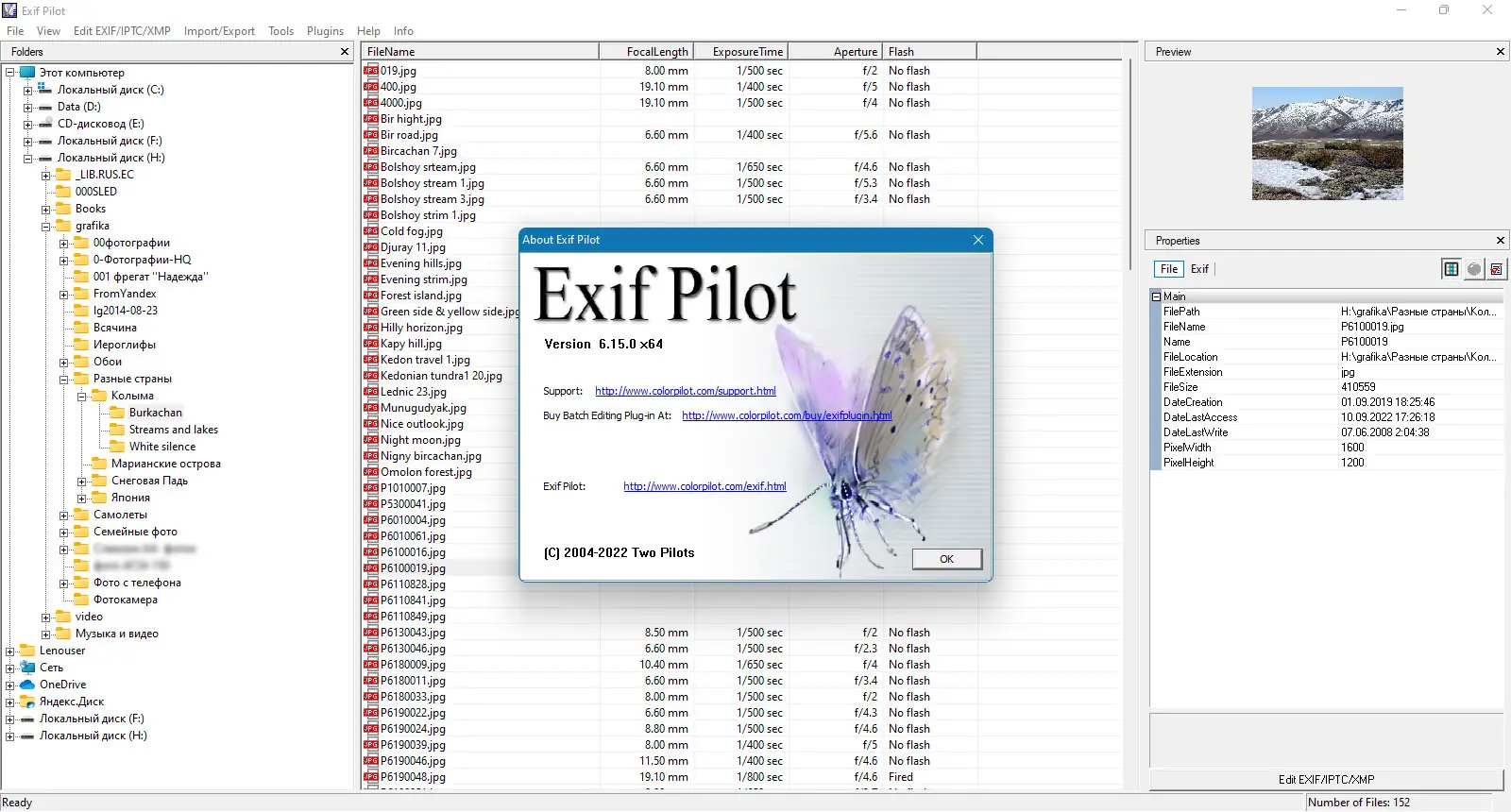Viewport: 1511px width, 812px height.
Task: Collapse the Колыма folder node
Action: (81, 397)
